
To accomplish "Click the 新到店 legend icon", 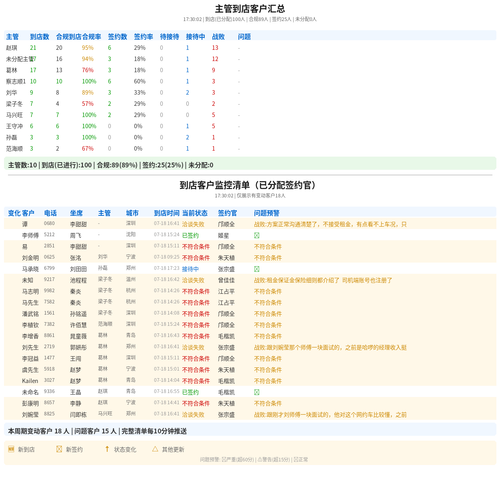I will tap(11, 449).
